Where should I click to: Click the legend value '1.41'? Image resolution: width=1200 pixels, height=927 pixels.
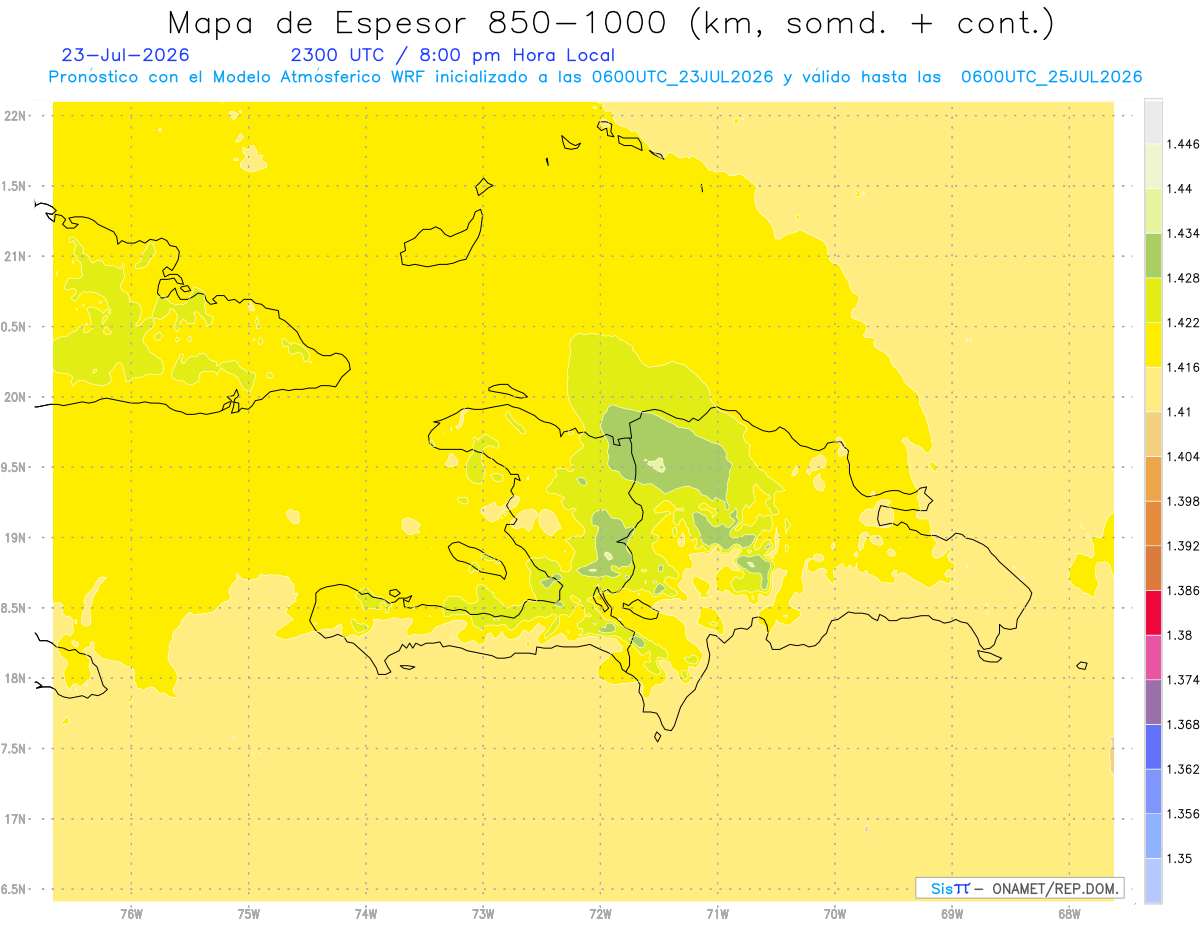(x=1179, y=412)
